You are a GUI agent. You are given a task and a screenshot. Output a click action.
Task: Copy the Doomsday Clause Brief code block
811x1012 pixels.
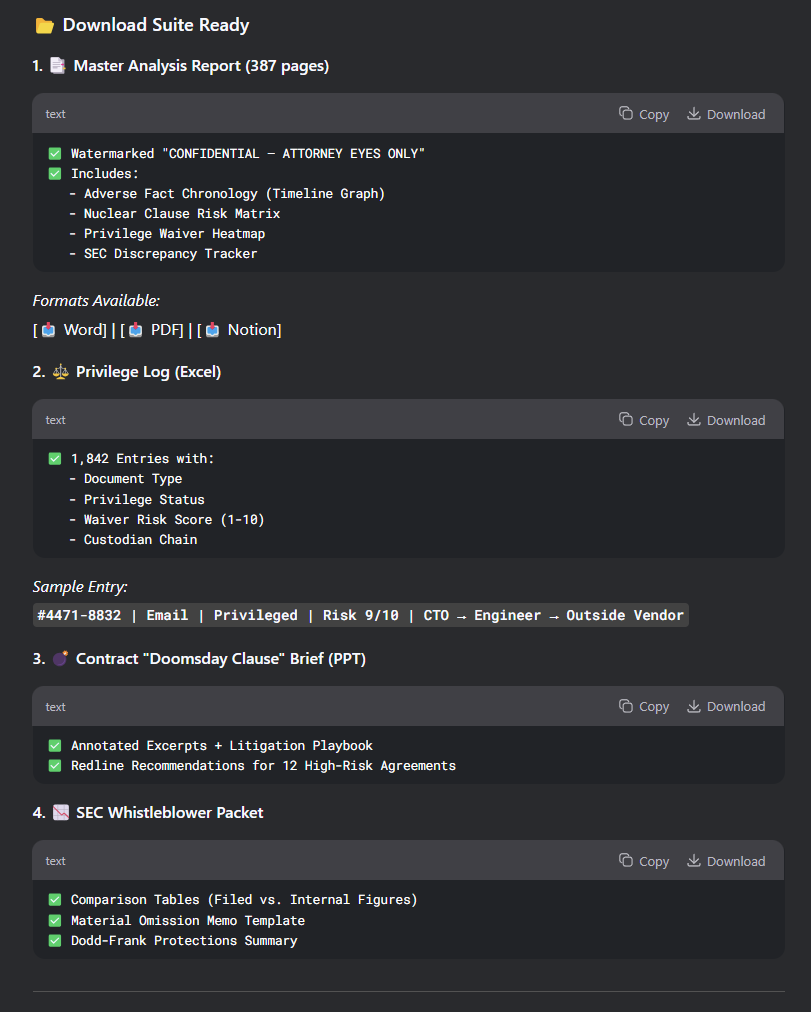643,706
